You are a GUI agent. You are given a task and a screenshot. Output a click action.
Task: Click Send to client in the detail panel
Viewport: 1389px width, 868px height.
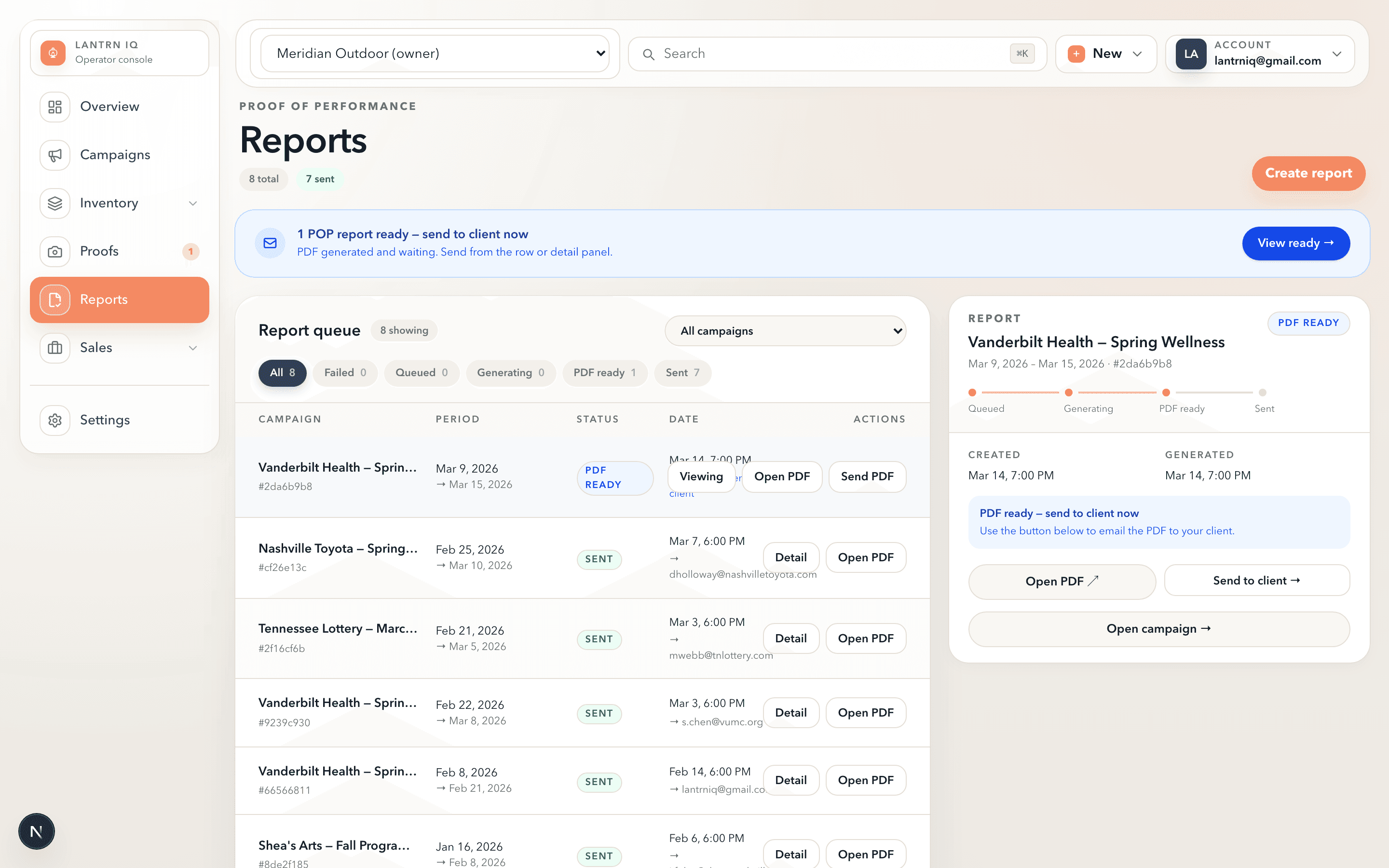click(x=1256, y=581)
